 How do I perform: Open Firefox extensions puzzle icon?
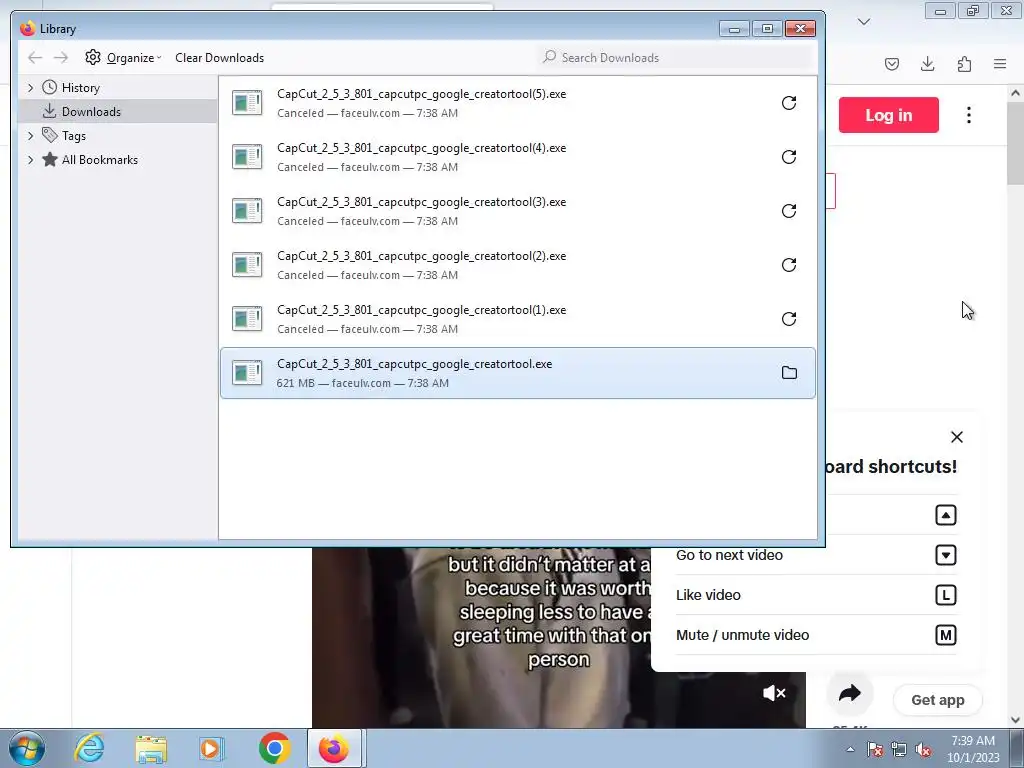pyautogui.click(x=964, y=64)
